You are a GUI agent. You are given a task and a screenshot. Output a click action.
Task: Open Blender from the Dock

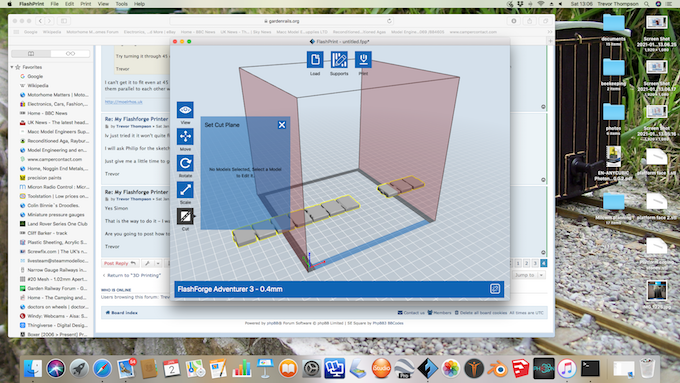click(x=497, y=368)
